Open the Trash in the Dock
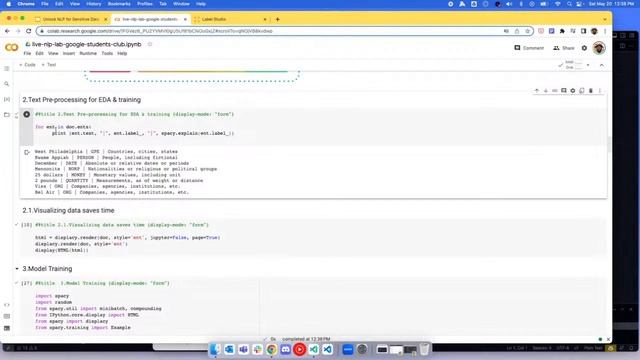The image size is (640, 360). (x=424, y=349)
